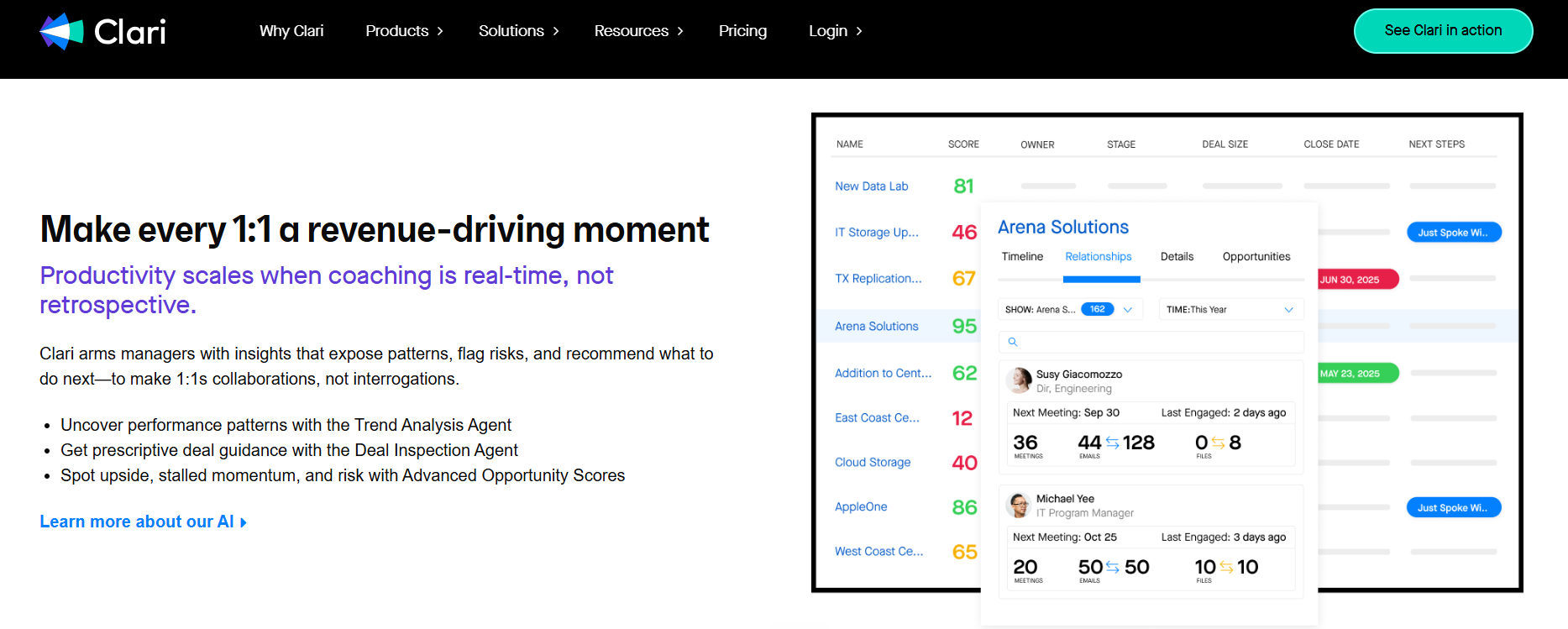This screenshot has width=1568, height=629.
Task: Expand the Products menu
Action: (404, 31)
